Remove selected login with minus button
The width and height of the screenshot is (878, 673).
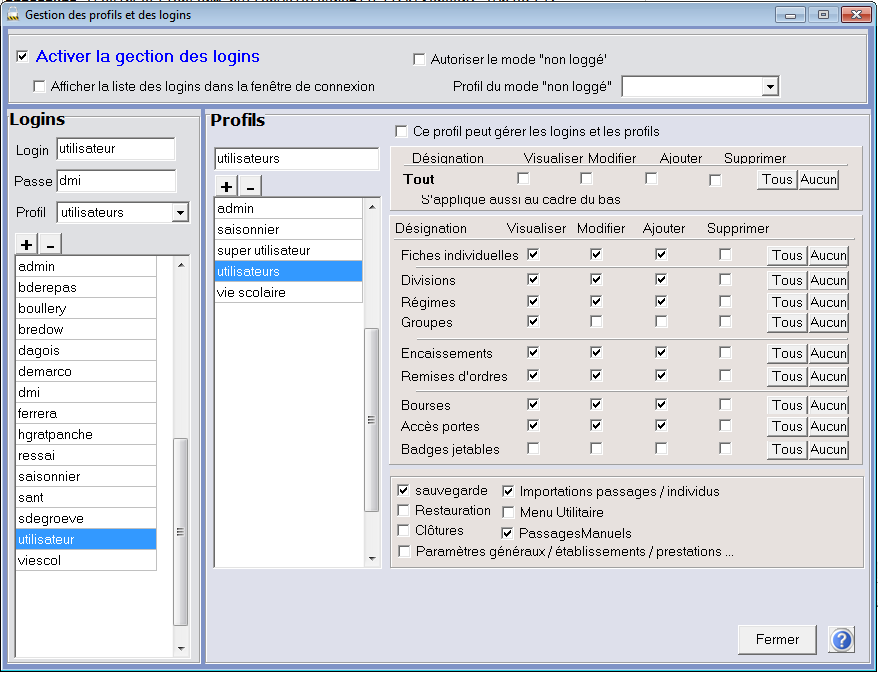tap(50, 244)
